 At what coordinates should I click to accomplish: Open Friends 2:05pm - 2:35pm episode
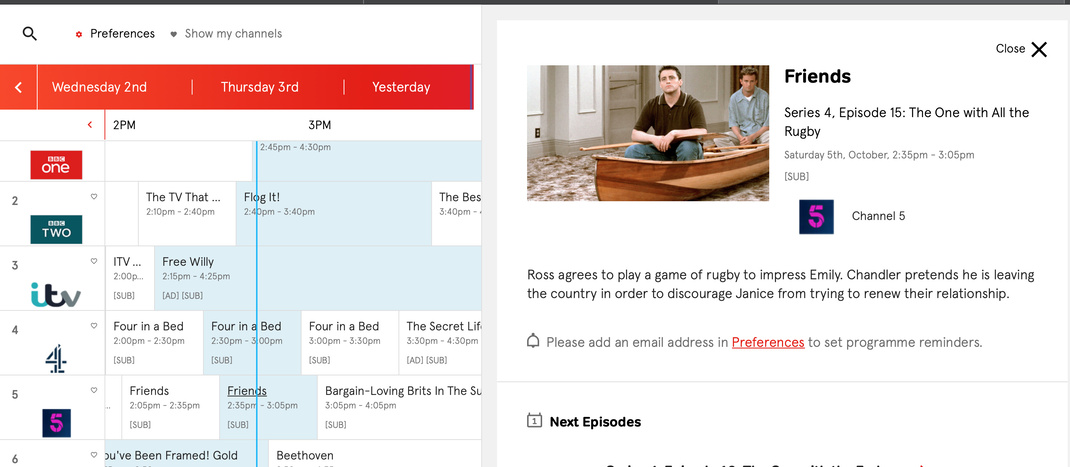171,408
